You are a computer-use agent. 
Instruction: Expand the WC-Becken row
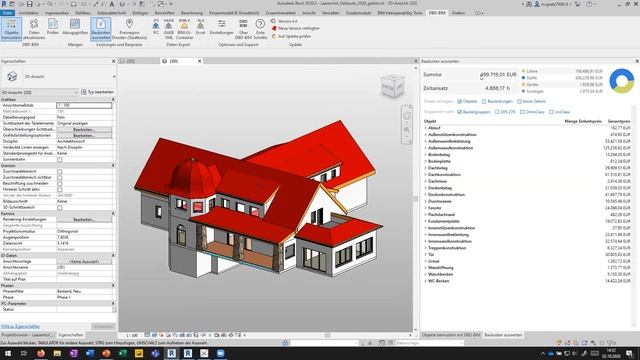point(425,281)
